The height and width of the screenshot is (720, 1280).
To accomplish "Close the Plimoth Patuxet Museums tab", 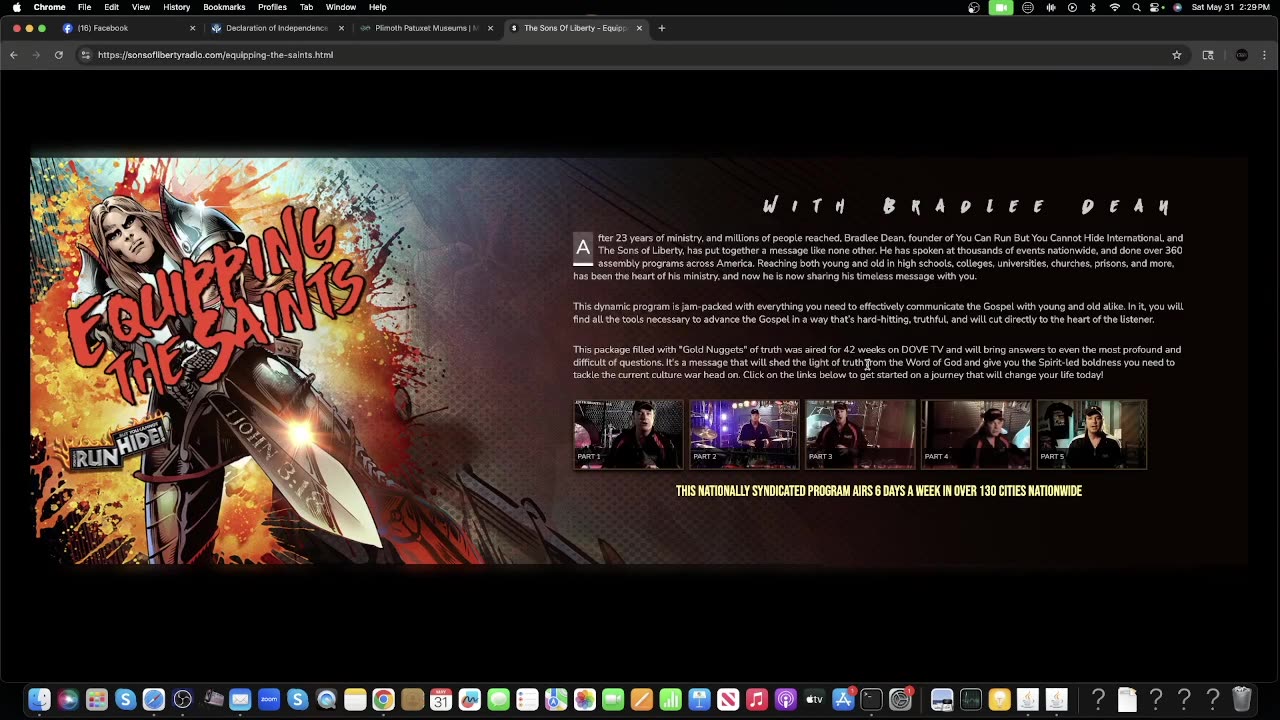I will [490, 28].
